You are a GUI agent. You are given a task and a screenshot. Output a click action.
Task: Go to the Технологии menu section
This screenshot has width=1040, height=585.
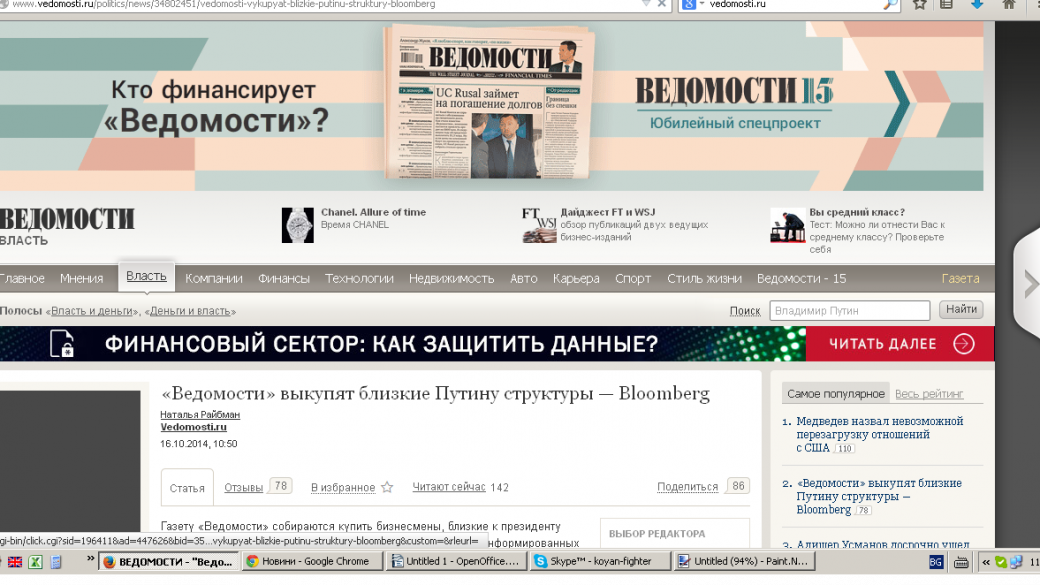click(359, 279)
